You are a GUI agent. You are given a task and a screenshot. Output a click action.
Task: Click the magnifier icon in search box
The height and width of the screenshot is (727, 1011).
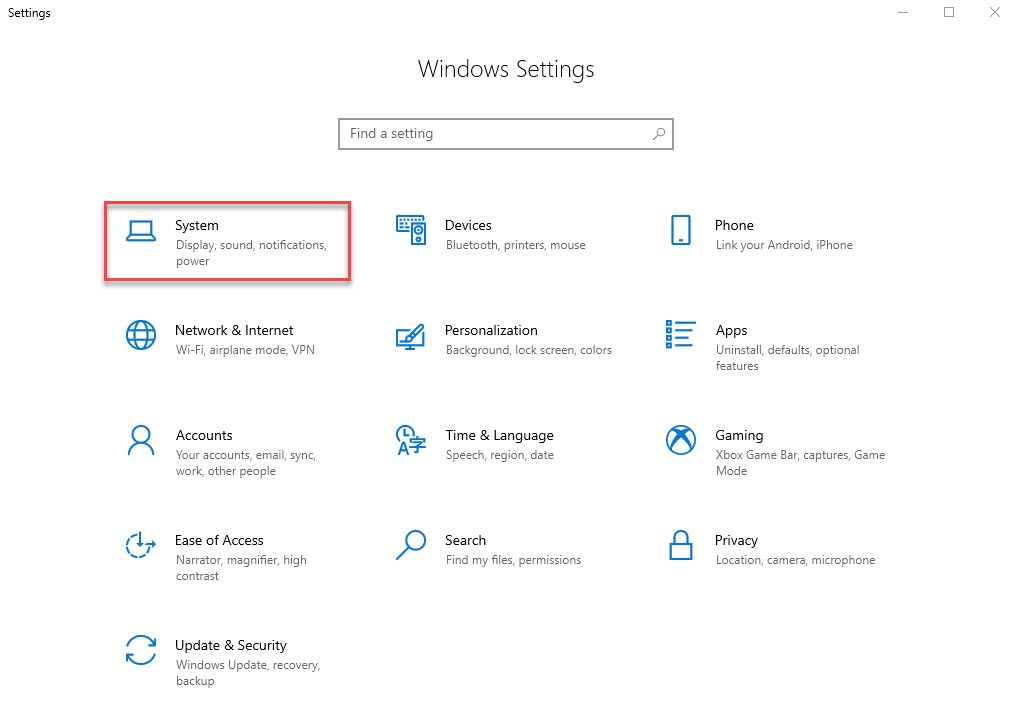click(x=658, y=133)
